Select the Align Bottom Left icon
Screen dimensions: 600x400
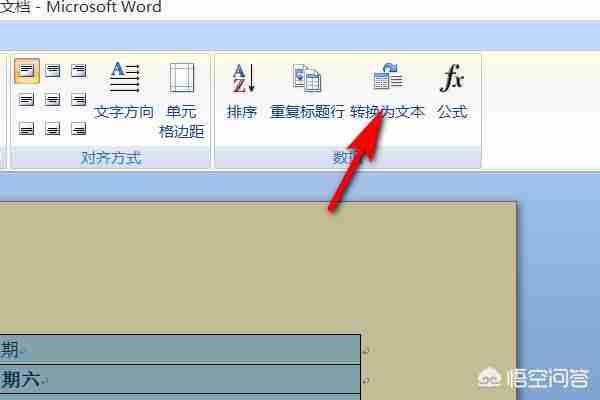[26, 129]
